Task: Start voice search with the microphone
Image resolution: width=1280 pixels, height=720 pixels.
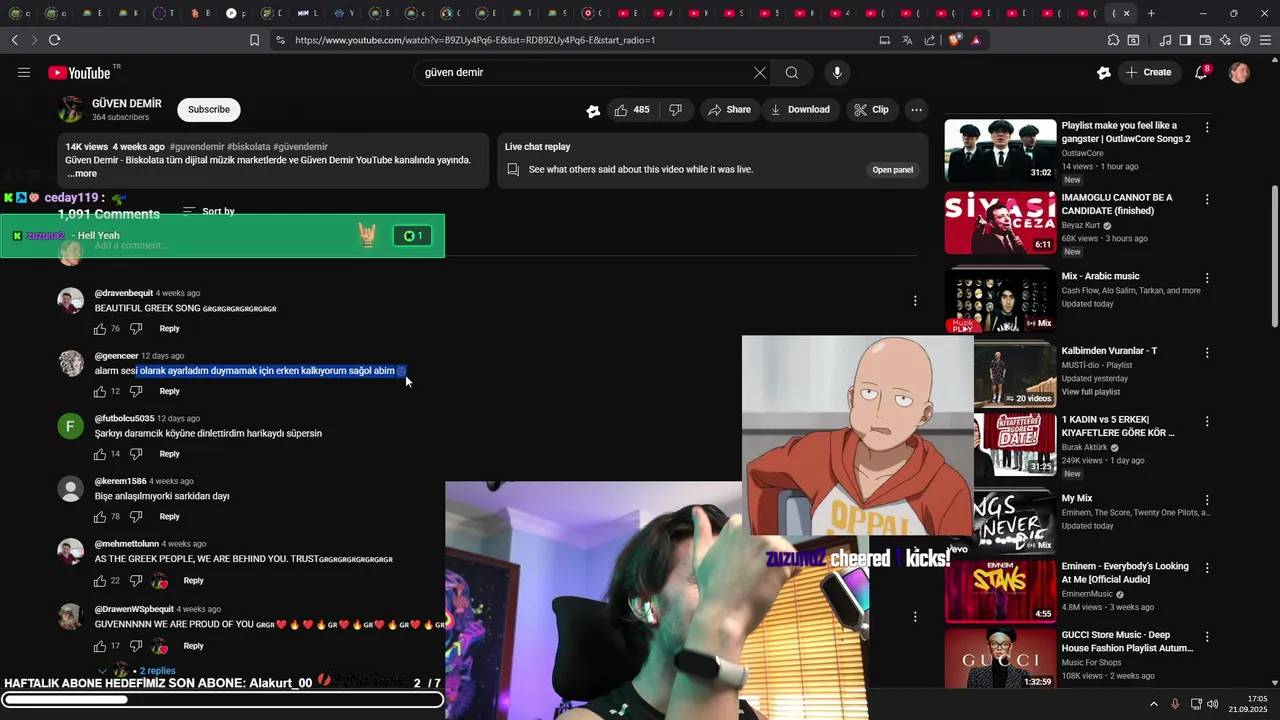Action: tap(837, 72)
